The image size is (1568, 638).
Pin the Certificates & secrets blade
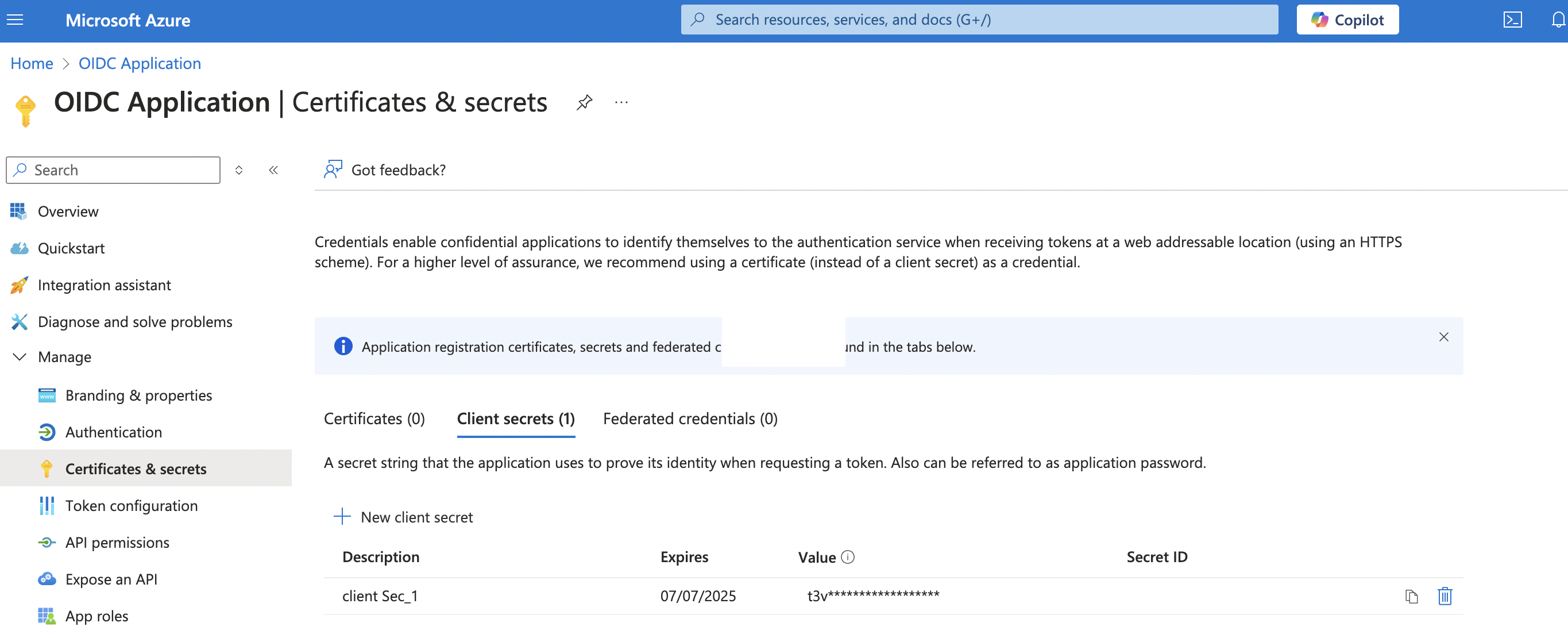pos(584,102)
